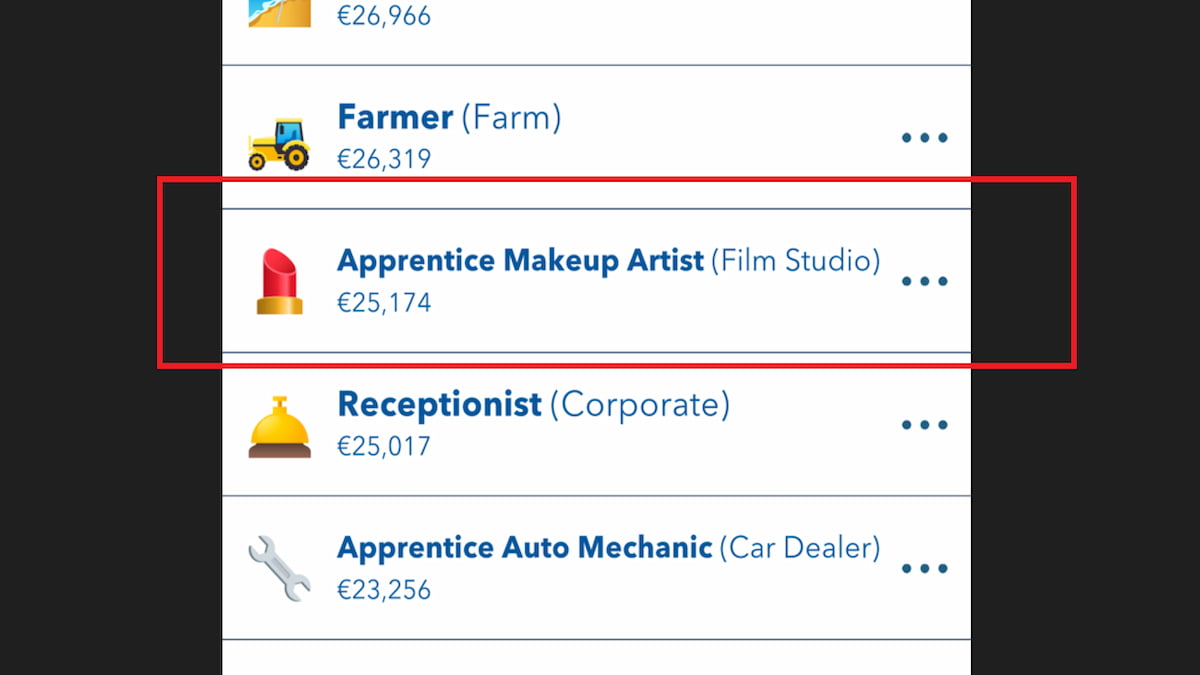This screenshot has height=675, width=1200.
Task: Open the options menu for the Farmer job
Action: pos(924,137)
